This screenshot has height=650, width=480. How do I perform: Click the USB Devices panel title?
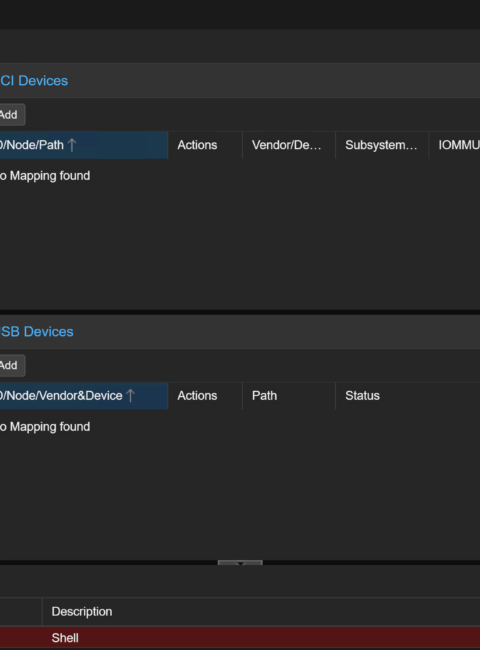coord(36,331)
